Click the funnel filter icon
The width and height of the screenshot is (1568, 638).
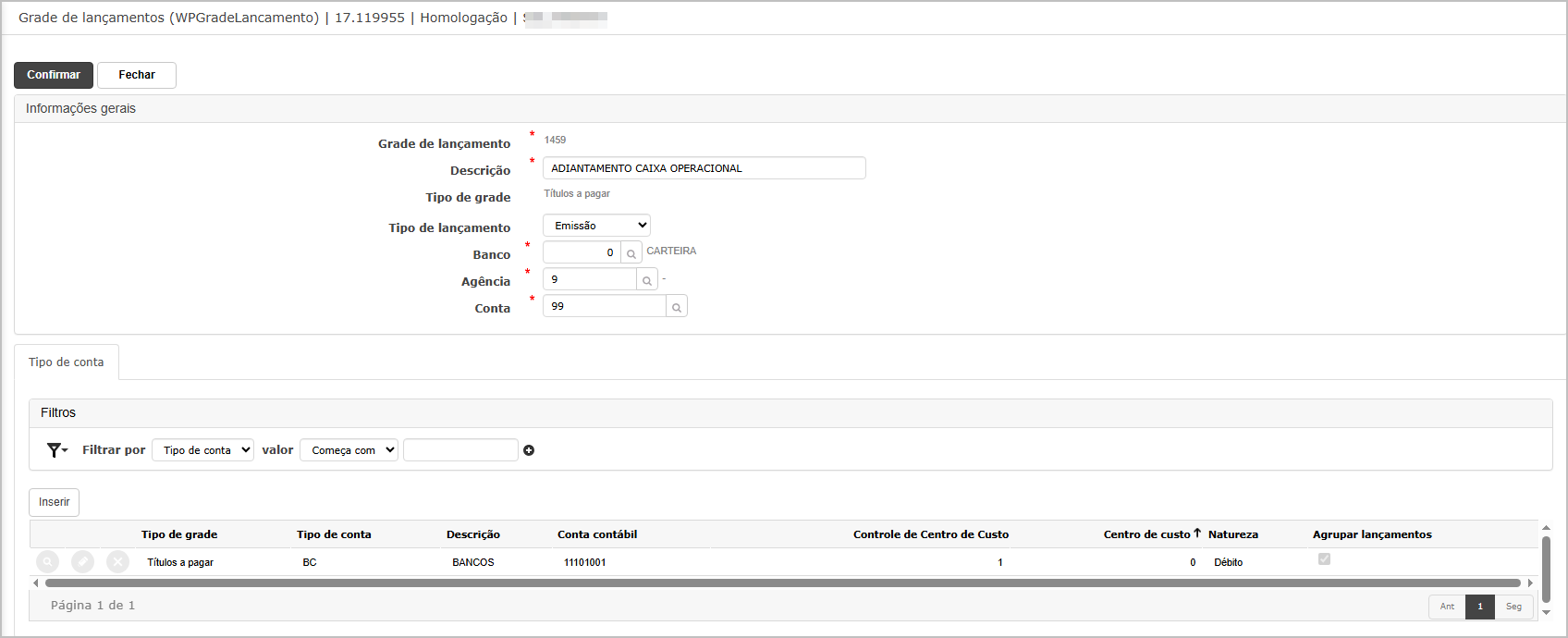55,450
